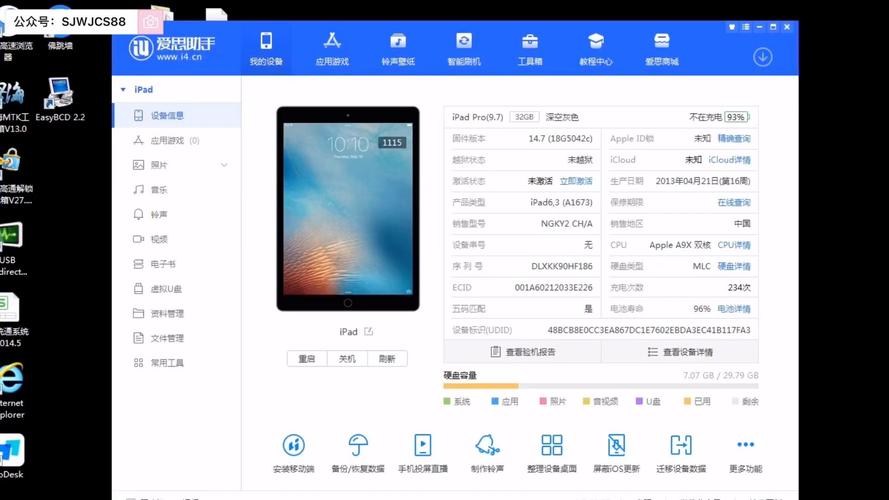
Task: Open Internet Explorer desktop icon
Action: (11, 391)
